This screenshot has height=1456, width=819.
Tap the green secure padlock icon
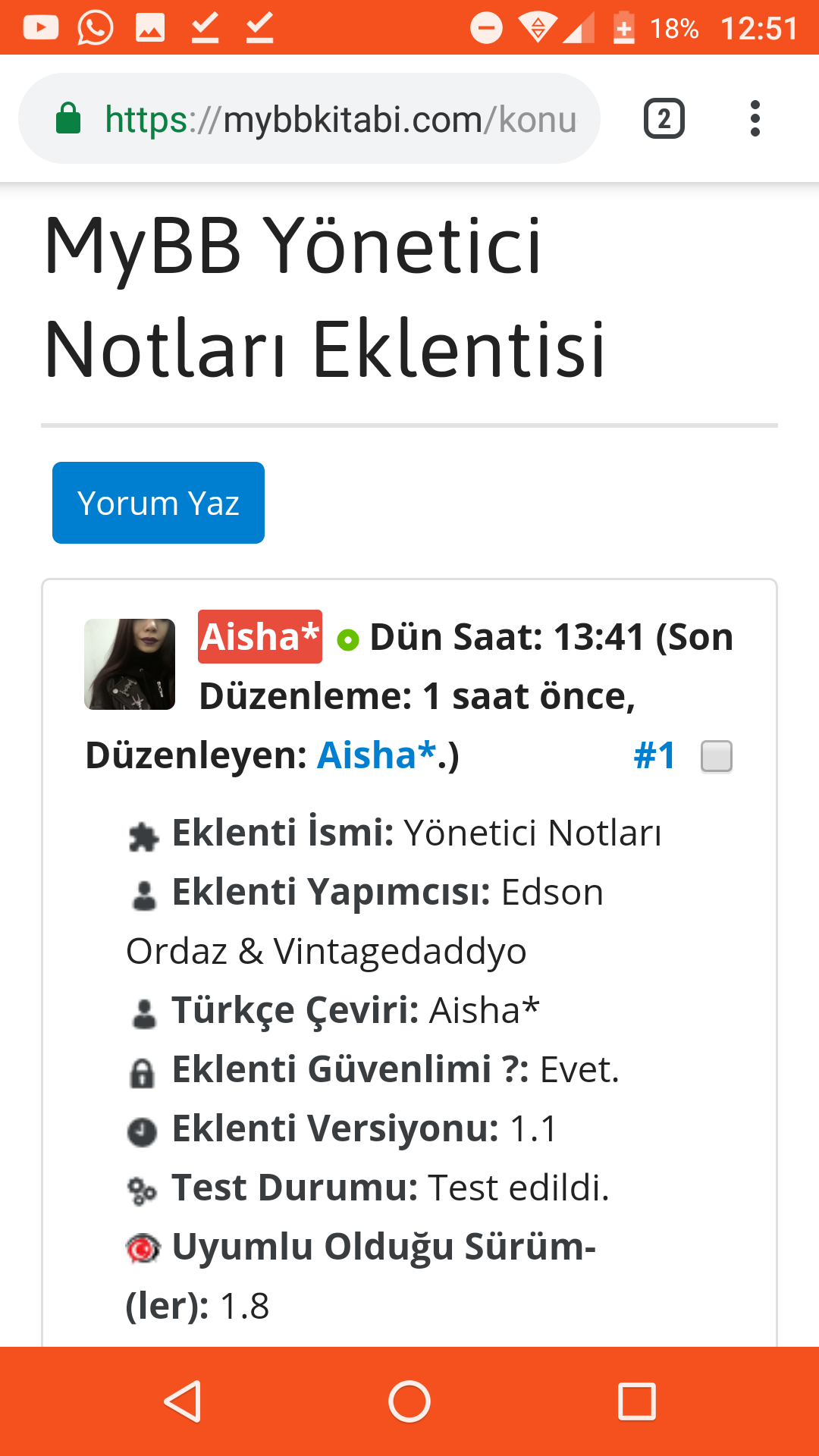[68, 118]
